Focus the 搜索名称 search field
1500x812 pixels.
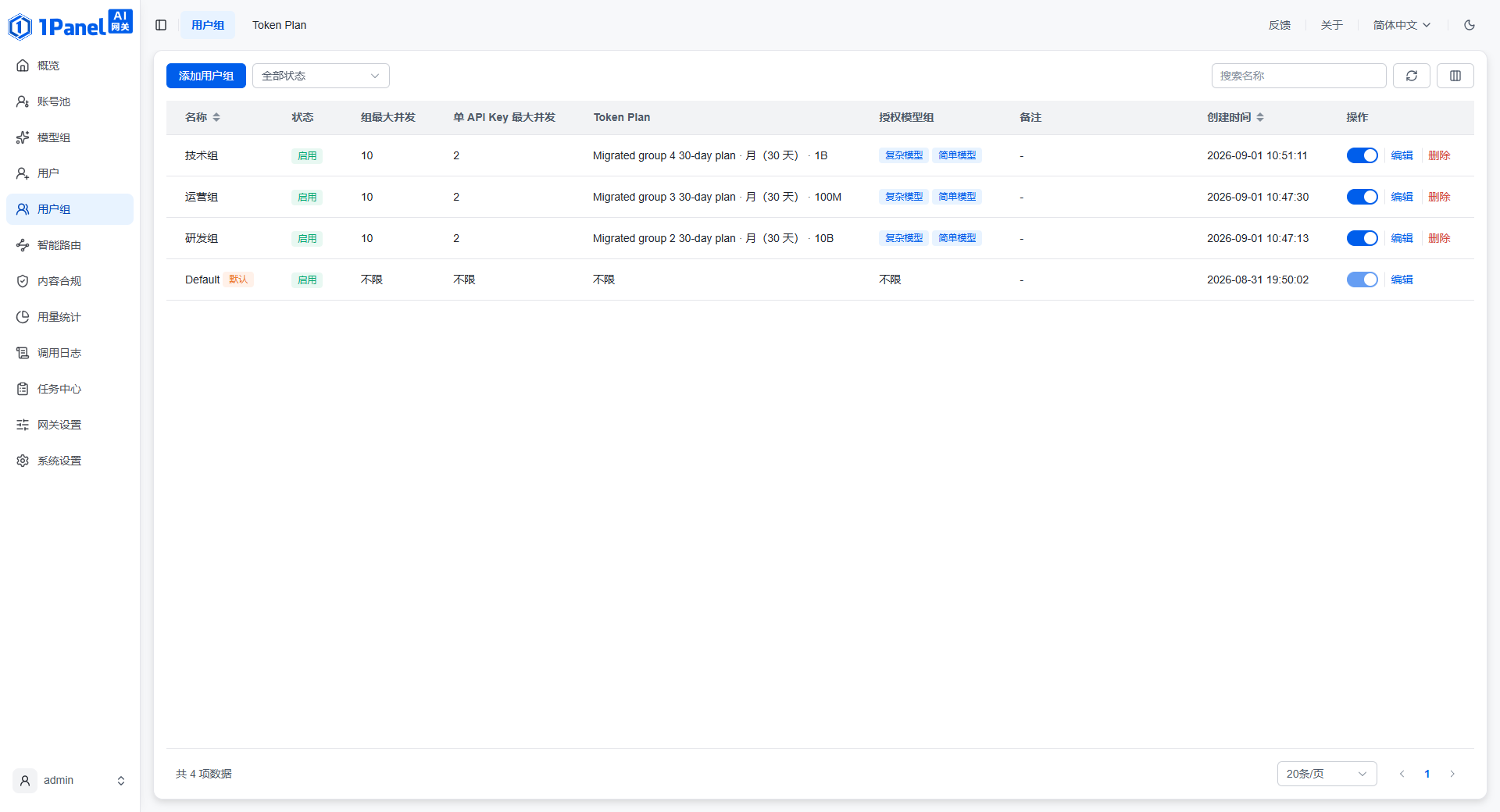(1299, 76)
